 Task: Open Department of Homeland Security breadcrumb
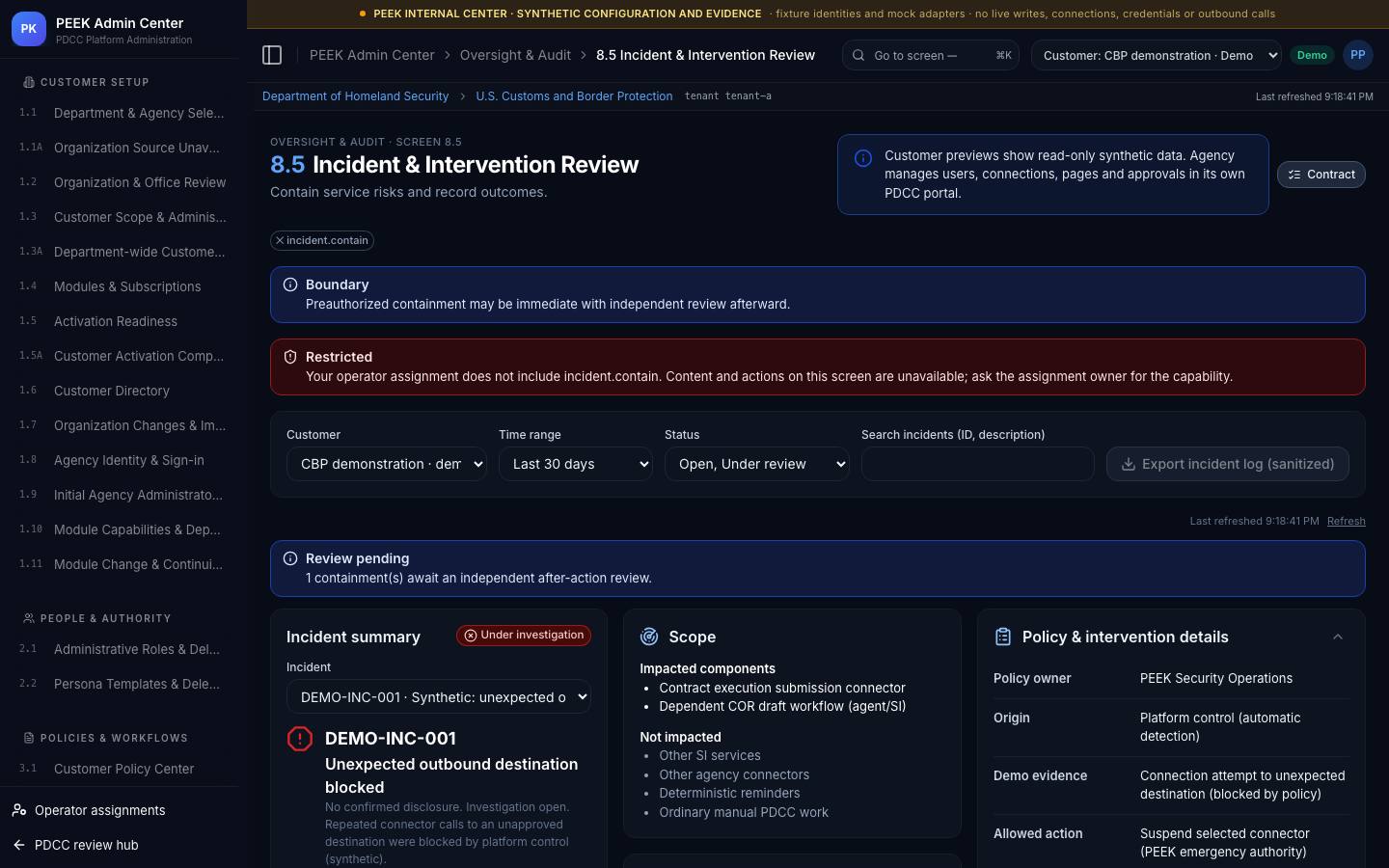(x=355, y=96)
